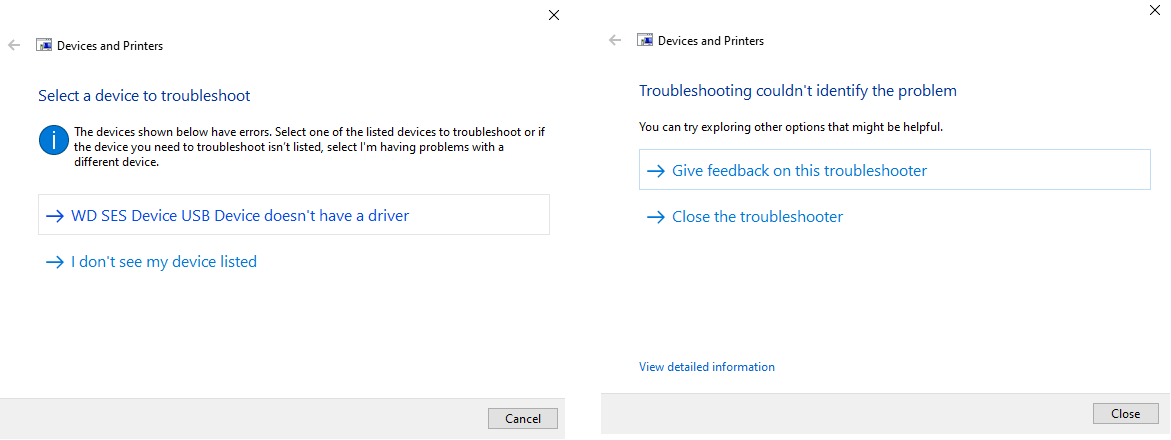Click Devices and Printers icon in left window
This screenshot has width=1171, height=440.
[x=44, y=46]
